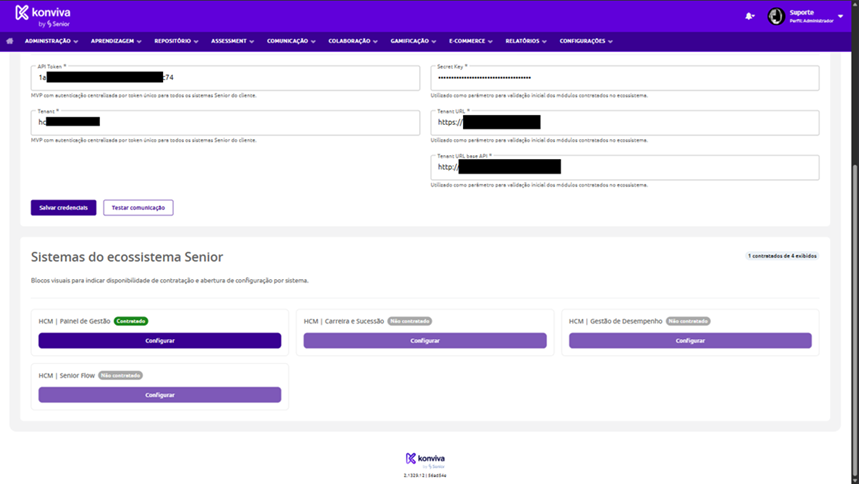The image size is (859, 484).
Task: Open the notifications bell icon
Action: pyautogui.click(x=749, y=16)
